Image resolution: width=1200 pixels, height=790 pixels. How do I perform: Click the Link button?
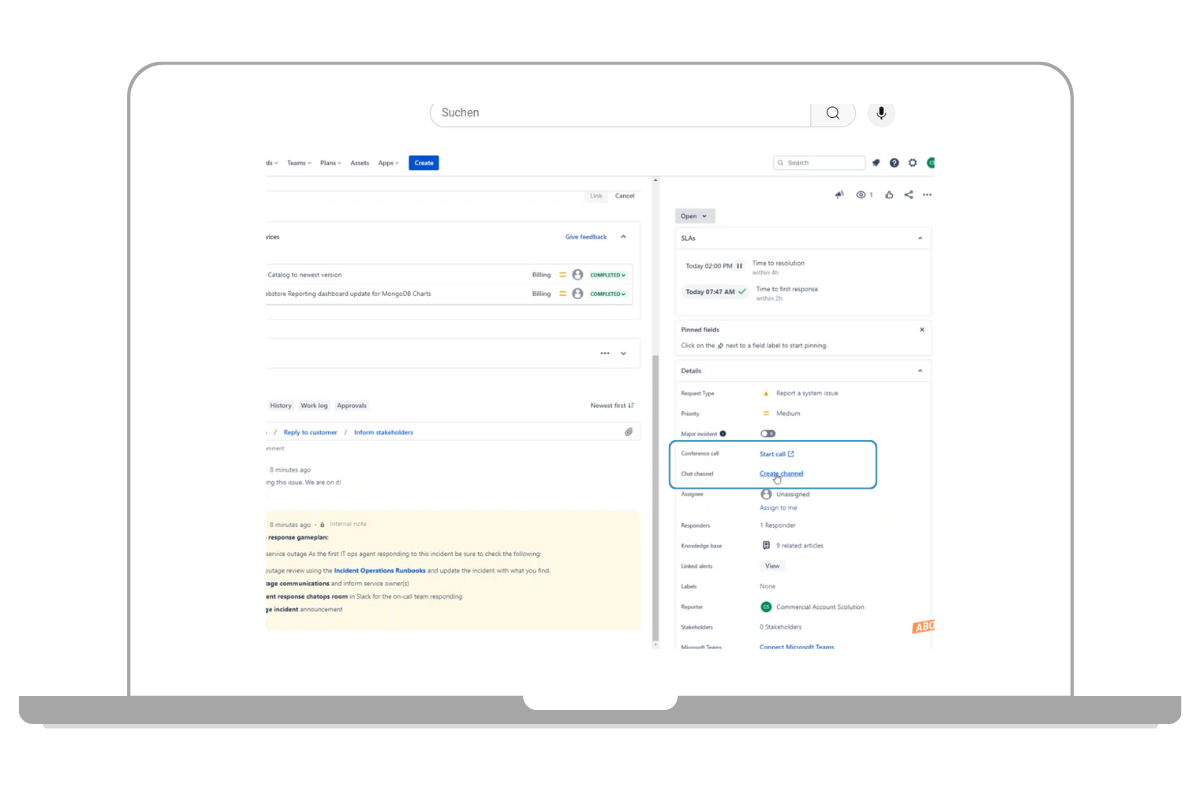coord(596,196)
